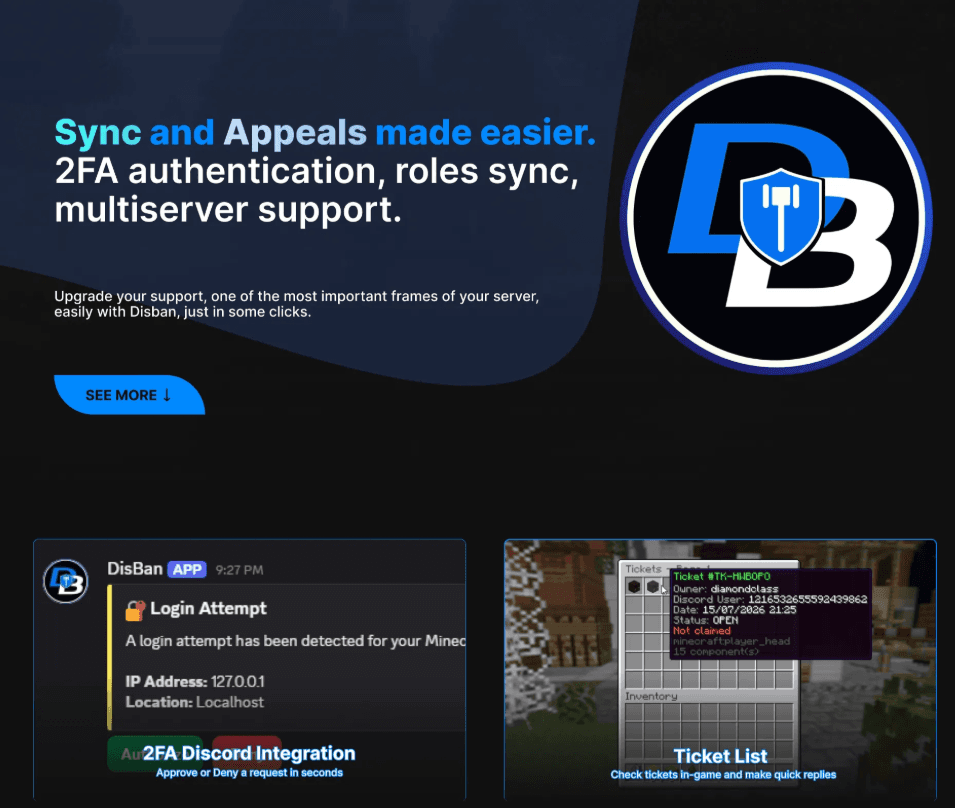The width and height of the screenshot is (955, 808).
Task: Click the large DisBan logo
Action: coord(776,217)
